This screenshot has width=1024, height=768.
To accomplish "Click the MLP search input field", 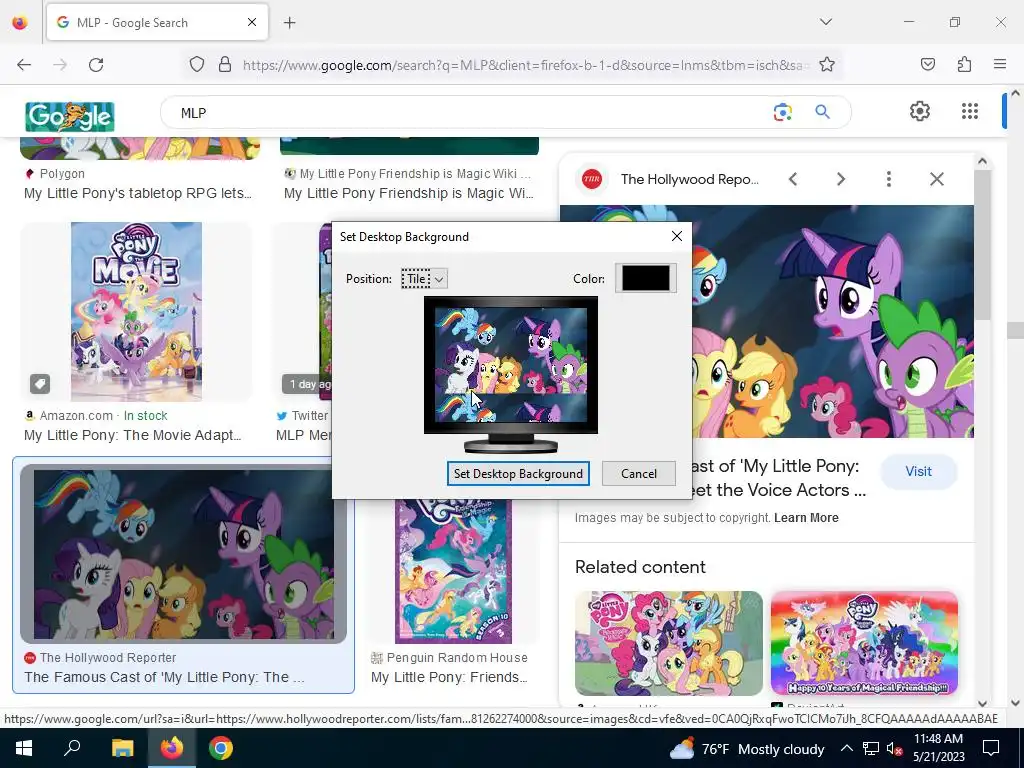I will pyautogui.click(x=470, y=113).
